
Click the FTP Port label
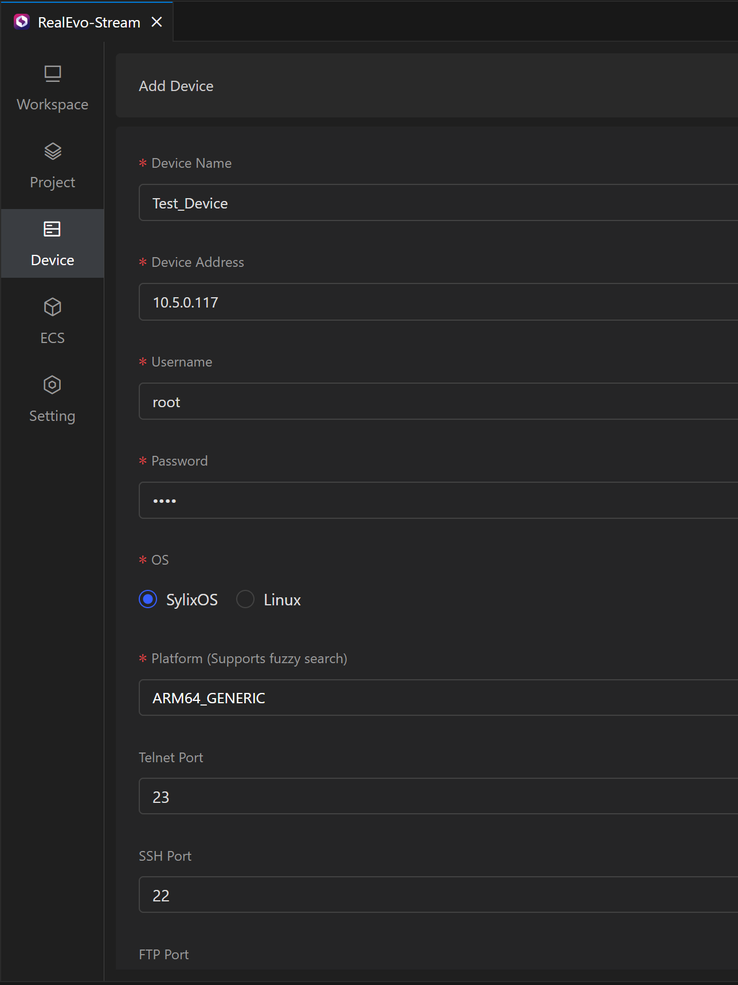click(x=164, y=954)
